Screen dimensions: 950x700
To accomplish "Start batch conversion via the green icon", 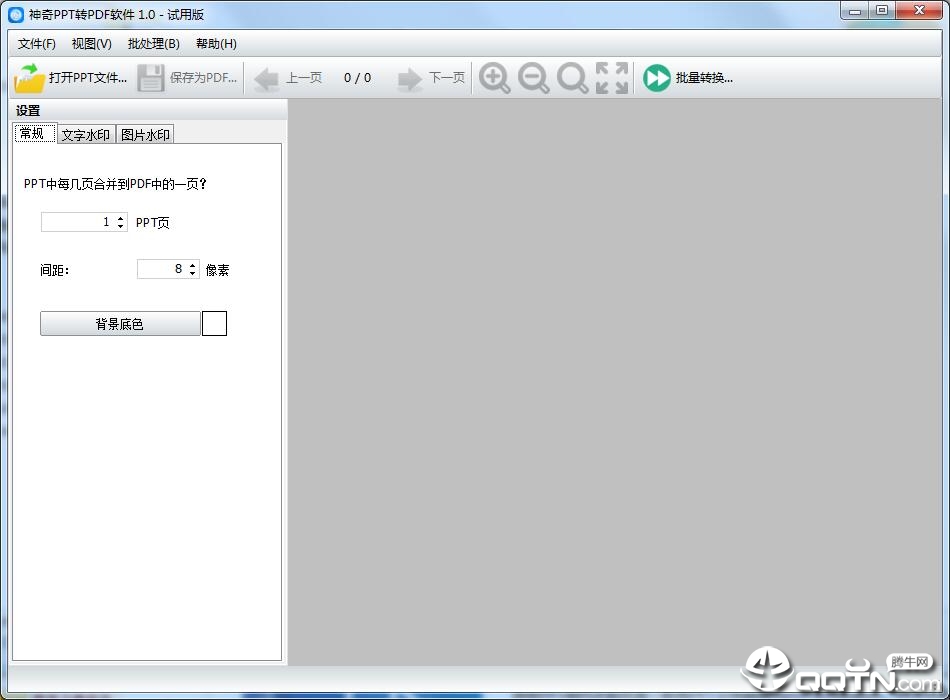I will [657, 78].
